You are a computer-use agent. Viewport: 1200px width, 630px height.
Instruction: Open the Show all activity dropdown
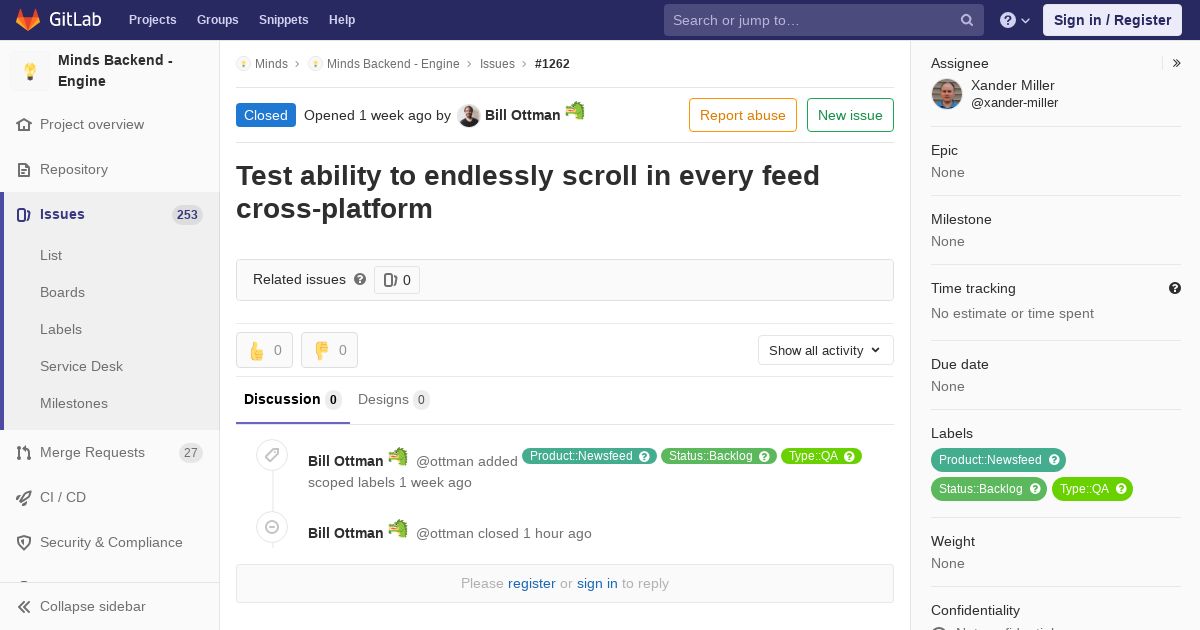click(x=825, y=350)
